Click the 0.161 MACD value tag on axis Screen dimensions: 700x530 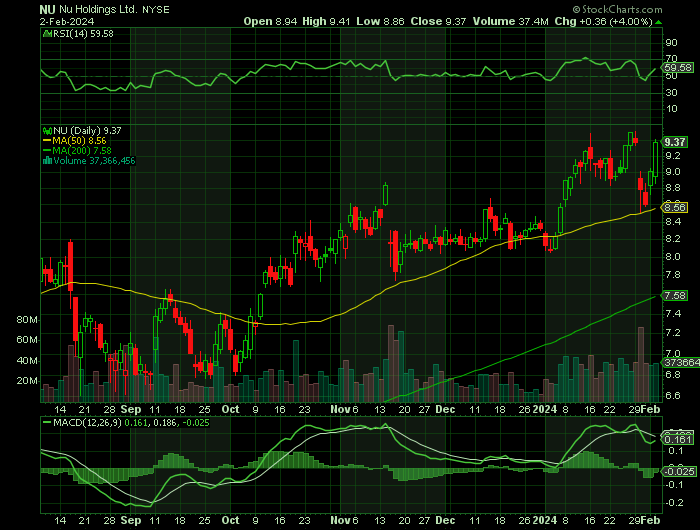click(679, 440)
